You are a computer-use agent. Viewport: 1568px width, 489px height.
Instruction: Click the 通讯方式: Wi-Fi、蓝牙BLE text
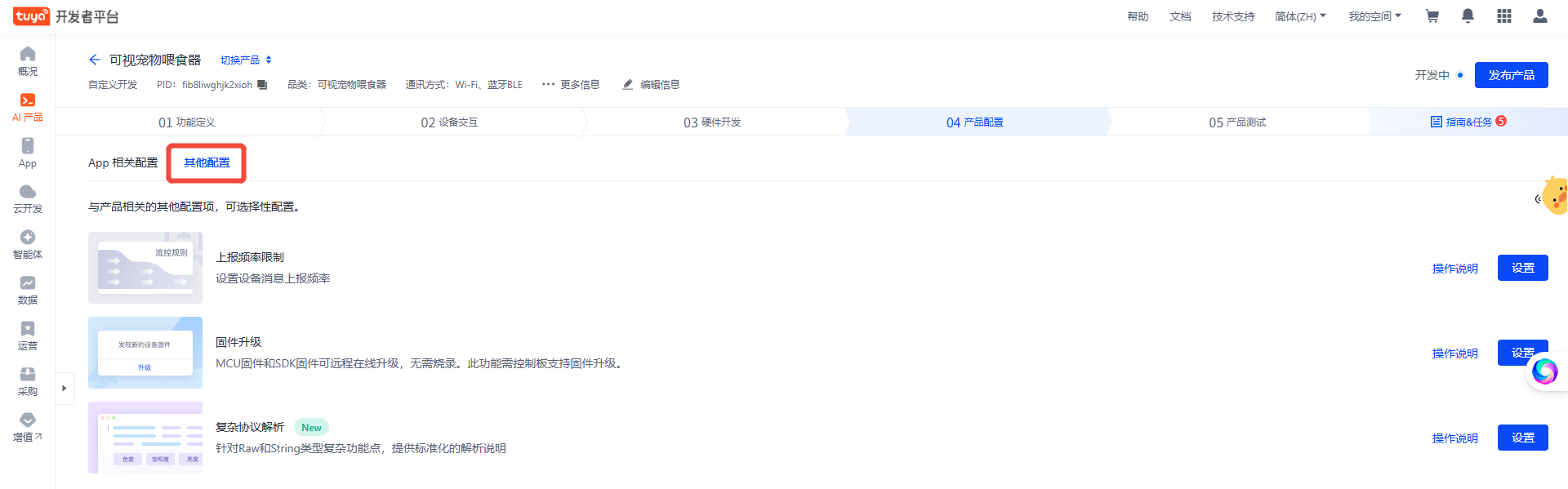click(x=464, y=85)
